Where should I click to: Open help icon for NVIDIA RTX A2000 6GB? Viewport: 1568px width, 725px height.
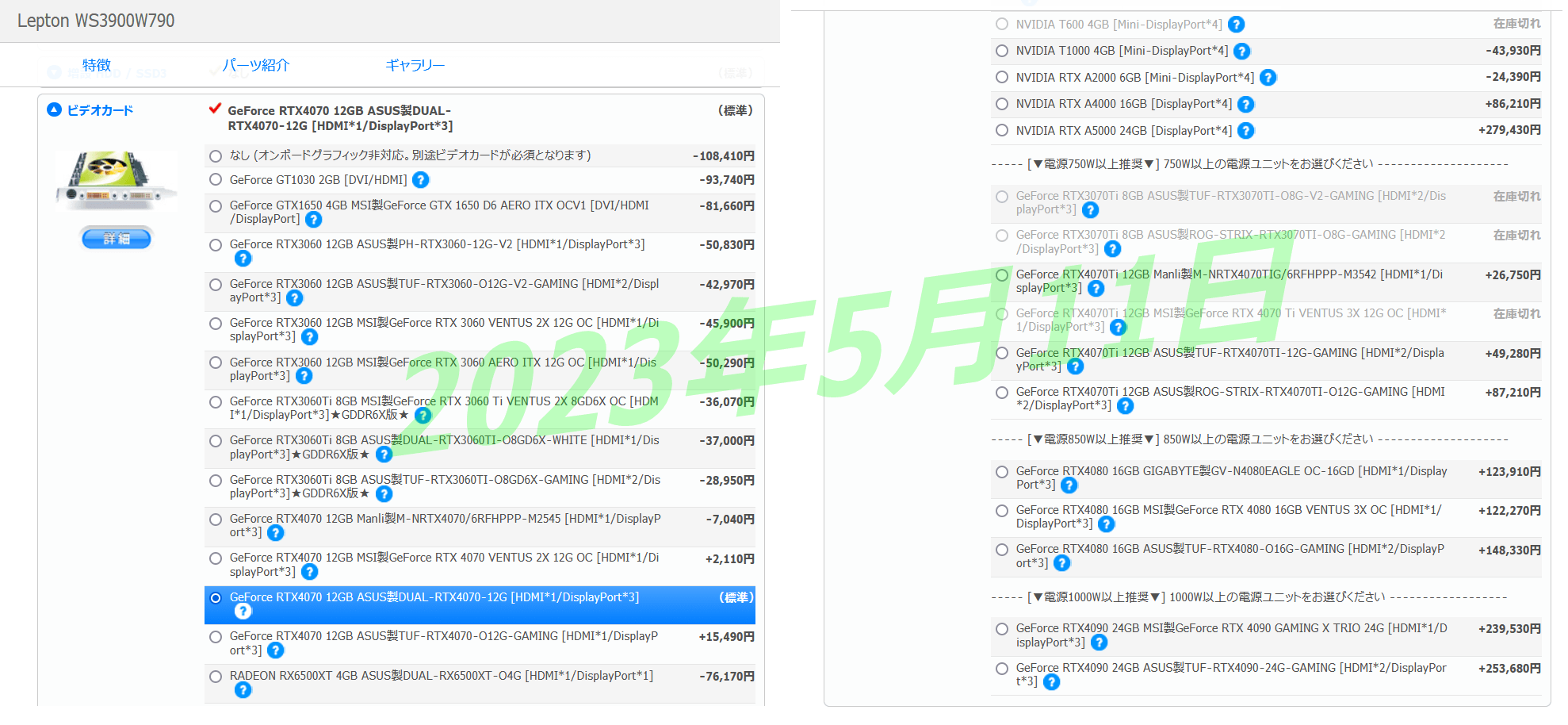pyautogui.click(x=1268, y=78)
